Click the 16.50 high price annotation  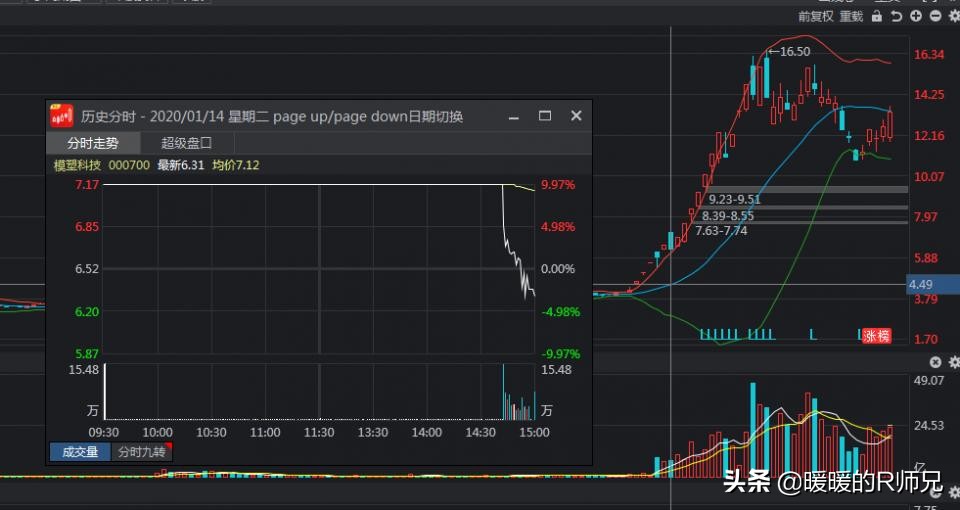[793, 52]
